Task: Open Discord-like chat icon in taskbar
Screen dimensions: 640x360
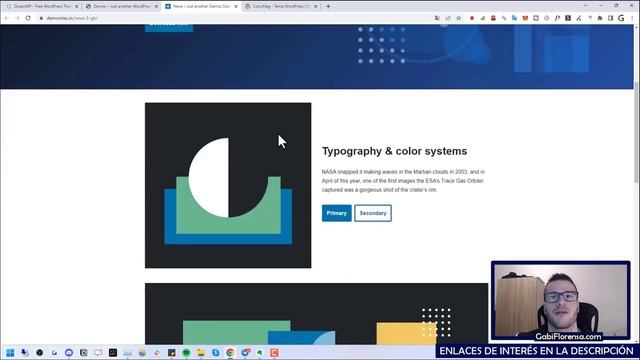Action: click(x=69, y=353)
